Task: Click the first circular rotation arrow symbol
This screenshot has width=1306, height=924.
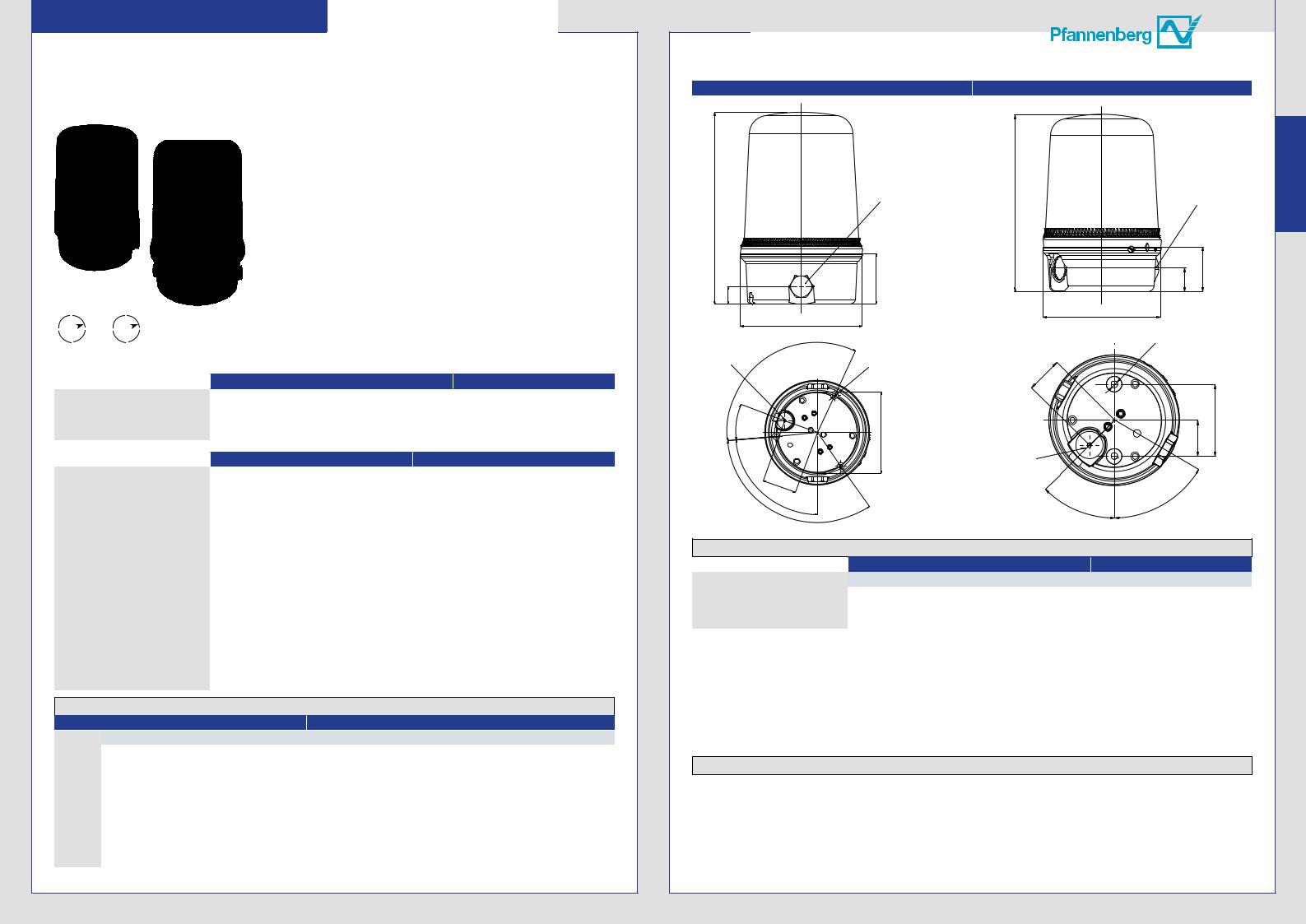Action: click(x=72, y=328)
